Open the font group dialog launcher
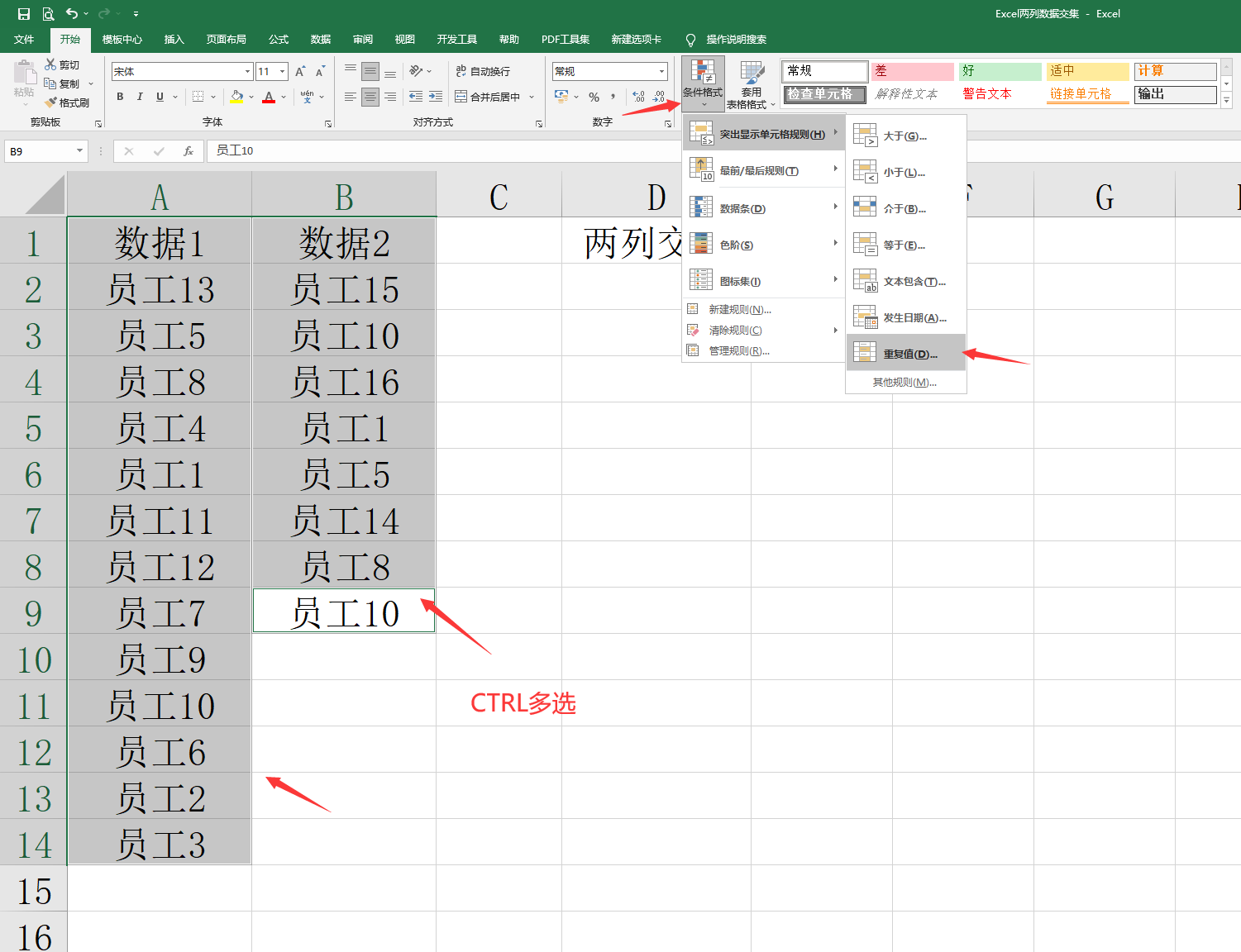This screenshot has height=952, width=1241. pyautogui.click(x=328, y=124)
